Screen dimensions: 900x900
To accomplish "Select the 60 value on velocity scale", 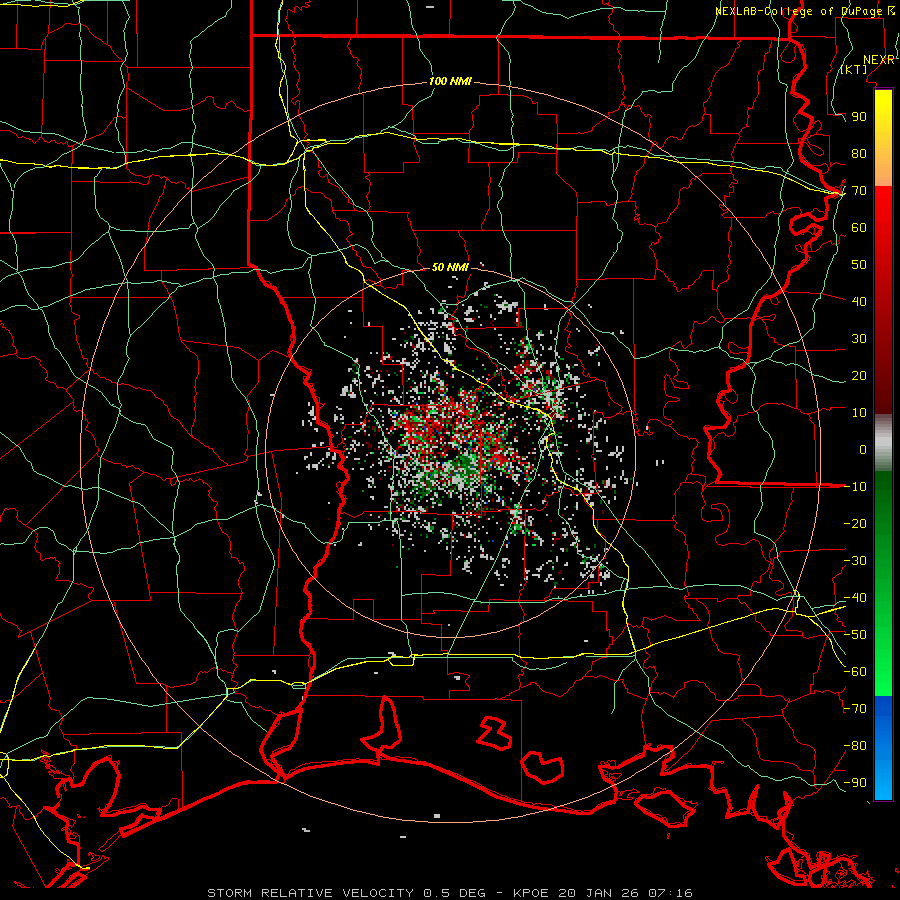I will pyautogui.click(x=859, y=227).
